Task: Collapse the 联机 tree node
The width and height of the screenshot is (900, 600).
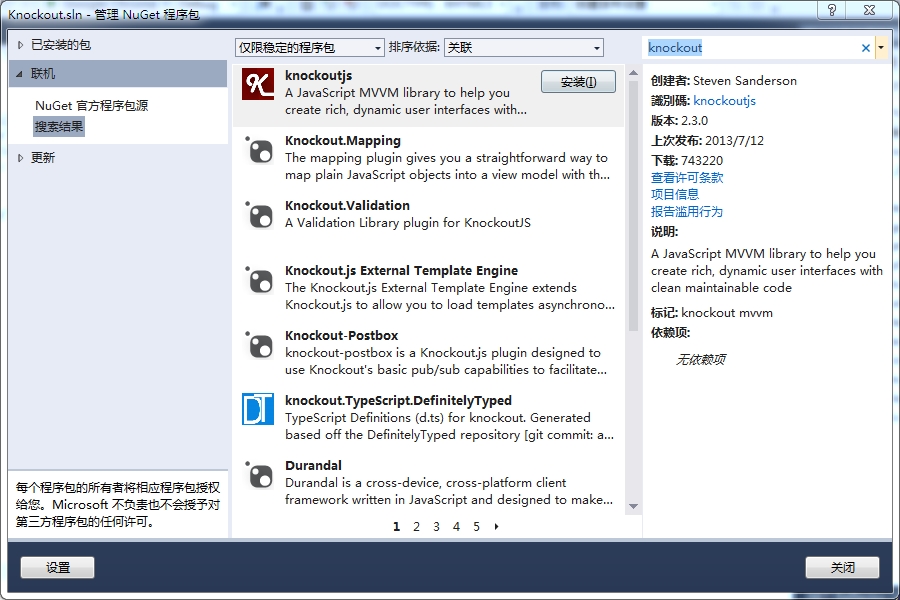Action: 20,74
